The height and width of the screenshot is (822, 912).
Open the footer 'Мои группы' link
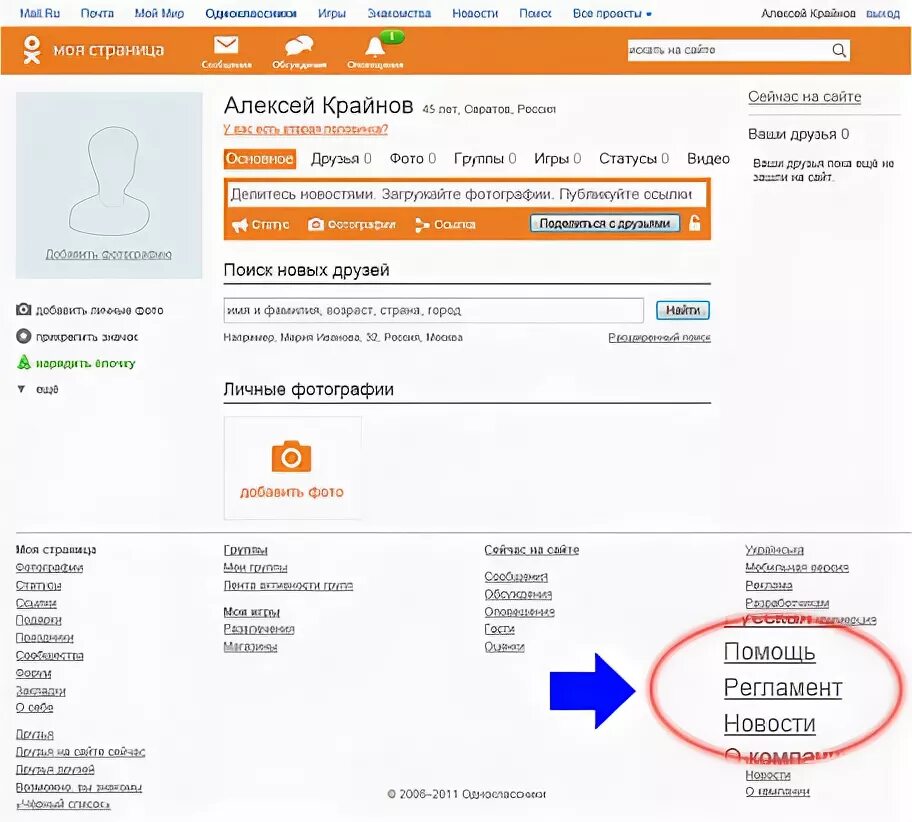coord(255,567)
